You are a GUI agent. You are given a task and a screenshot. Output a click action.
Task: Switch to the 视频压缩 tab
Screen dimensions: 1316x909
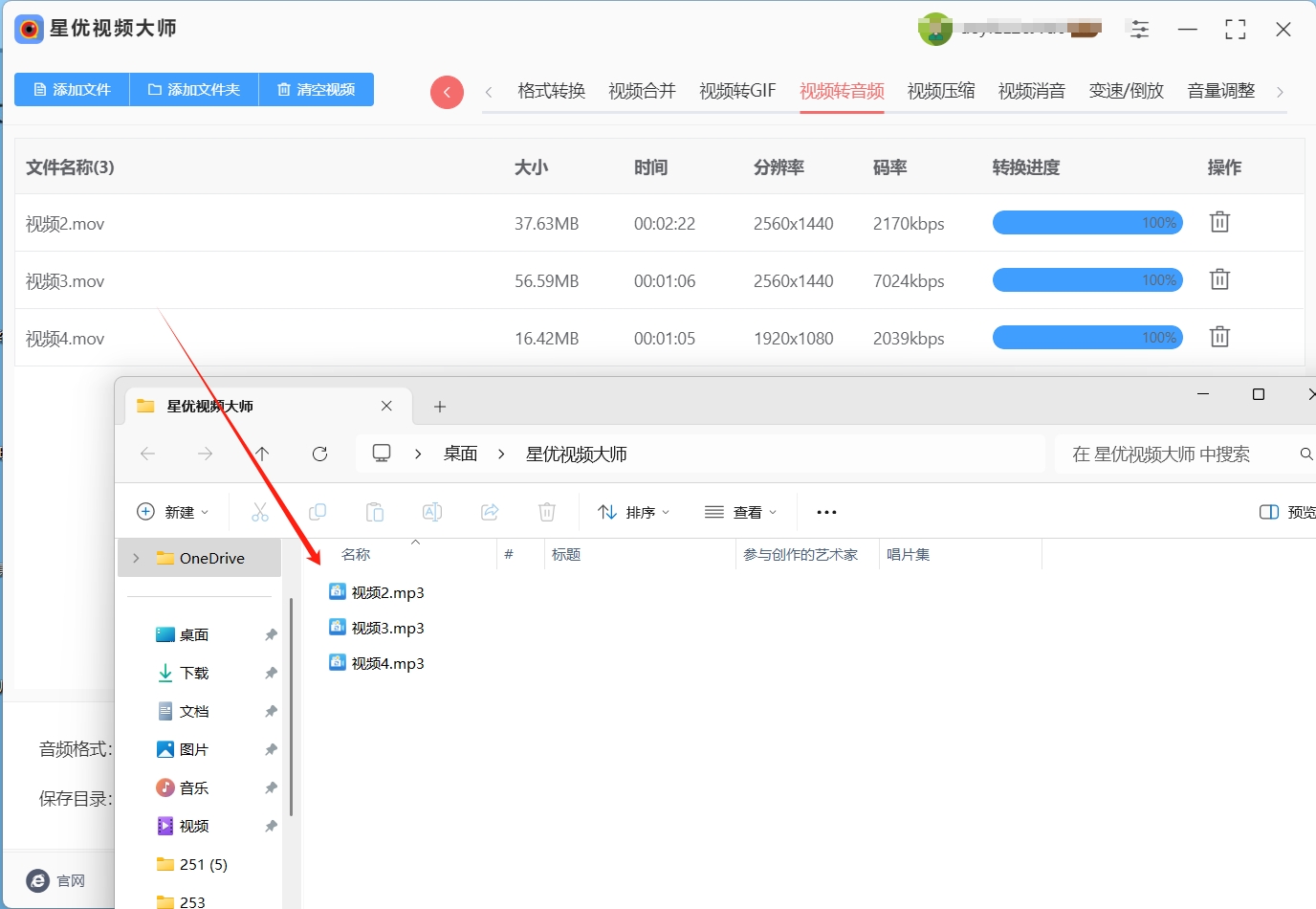coord(941,91)
